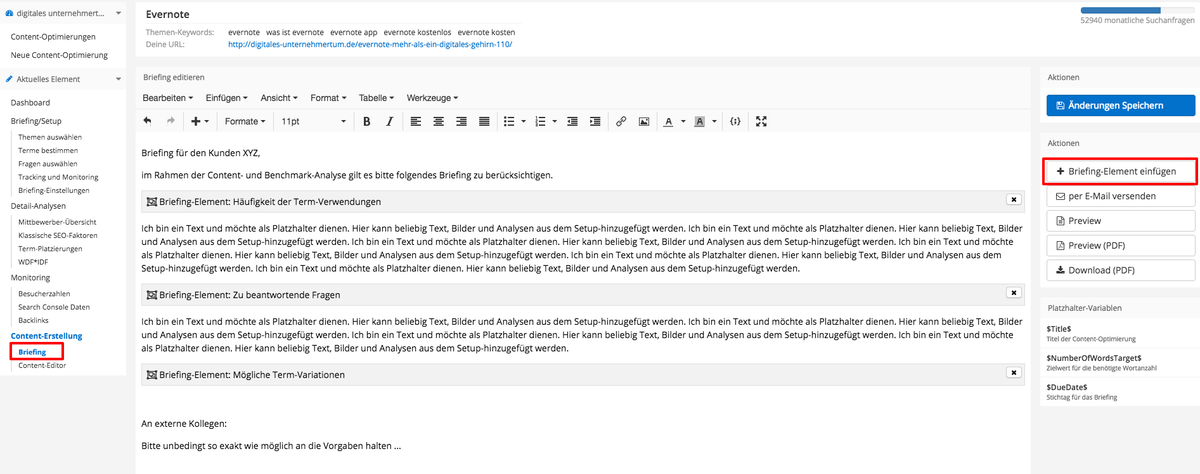Expand numbered list style options arrow
The height and width of the screenshot is (474, 1200).
[x=554, y=121]
